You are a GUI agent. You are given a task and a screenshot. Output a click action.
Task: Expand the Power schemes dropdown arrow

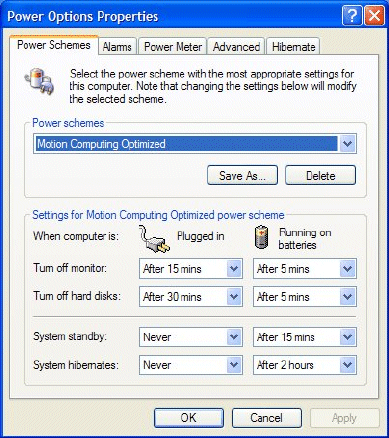[347, 144]
